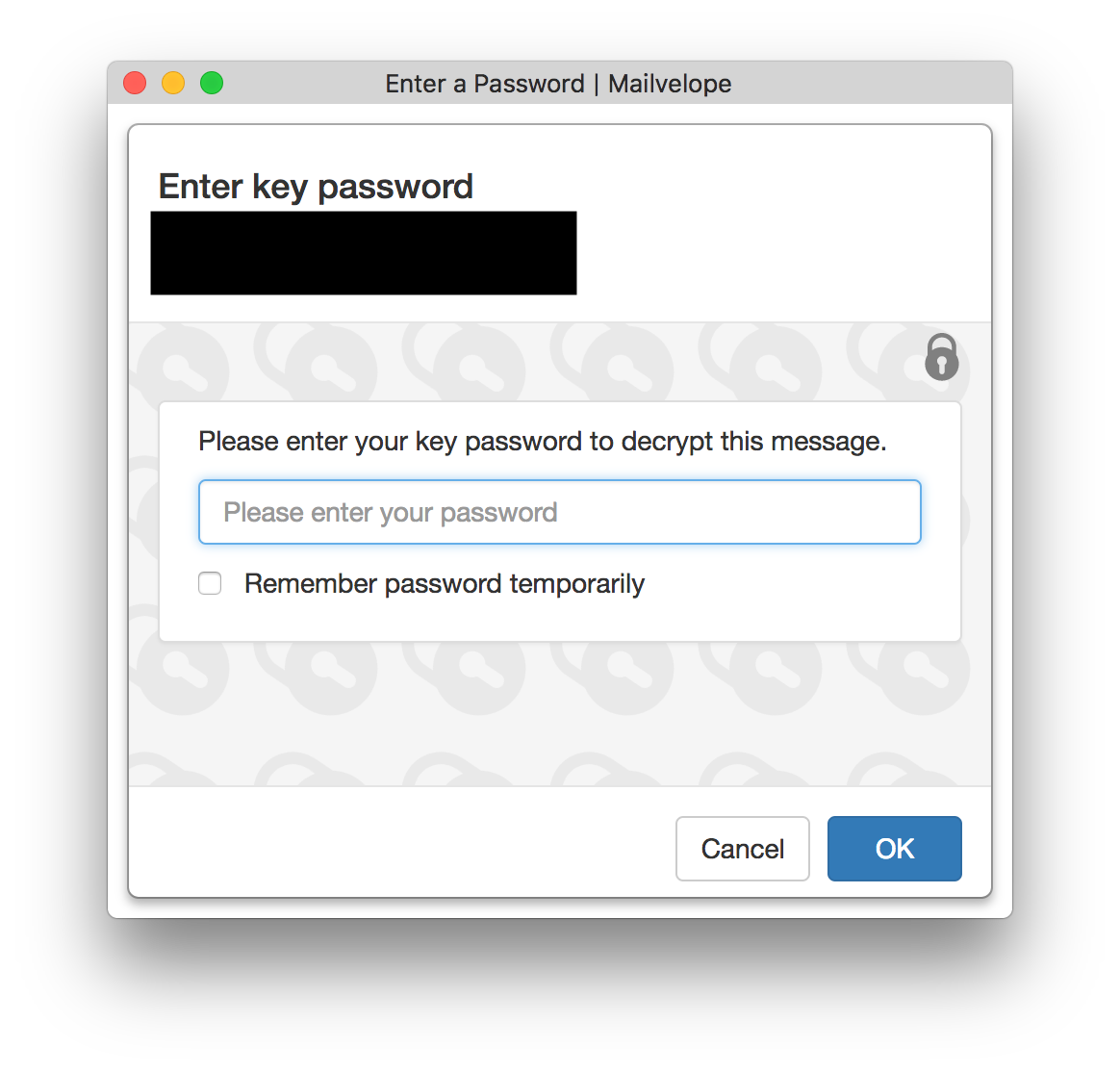
Task: Click the Enter a Password Mailvelope title bar
Action: coord(558,84)
